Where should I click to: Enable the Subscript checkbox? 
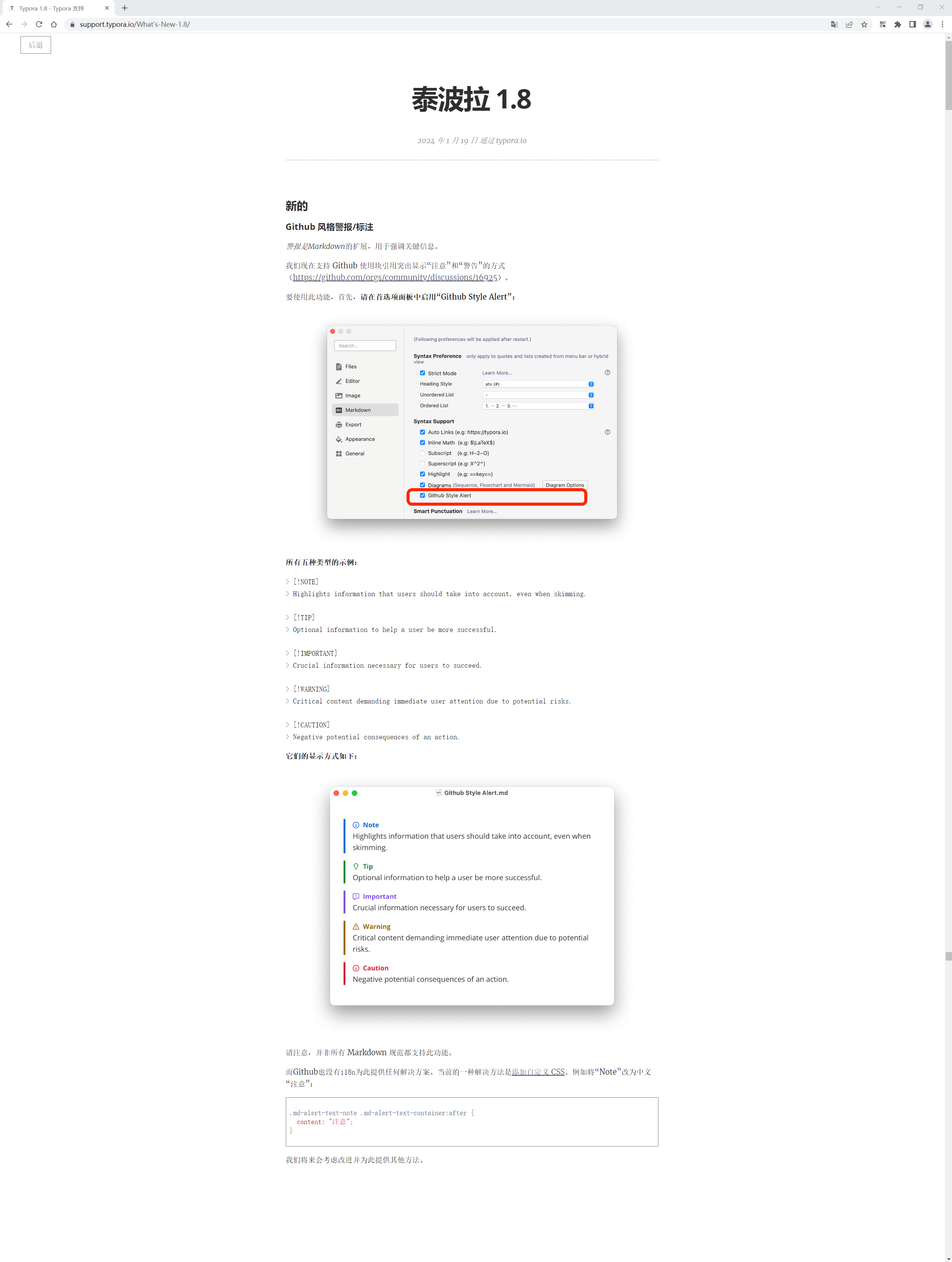point(423,453)
